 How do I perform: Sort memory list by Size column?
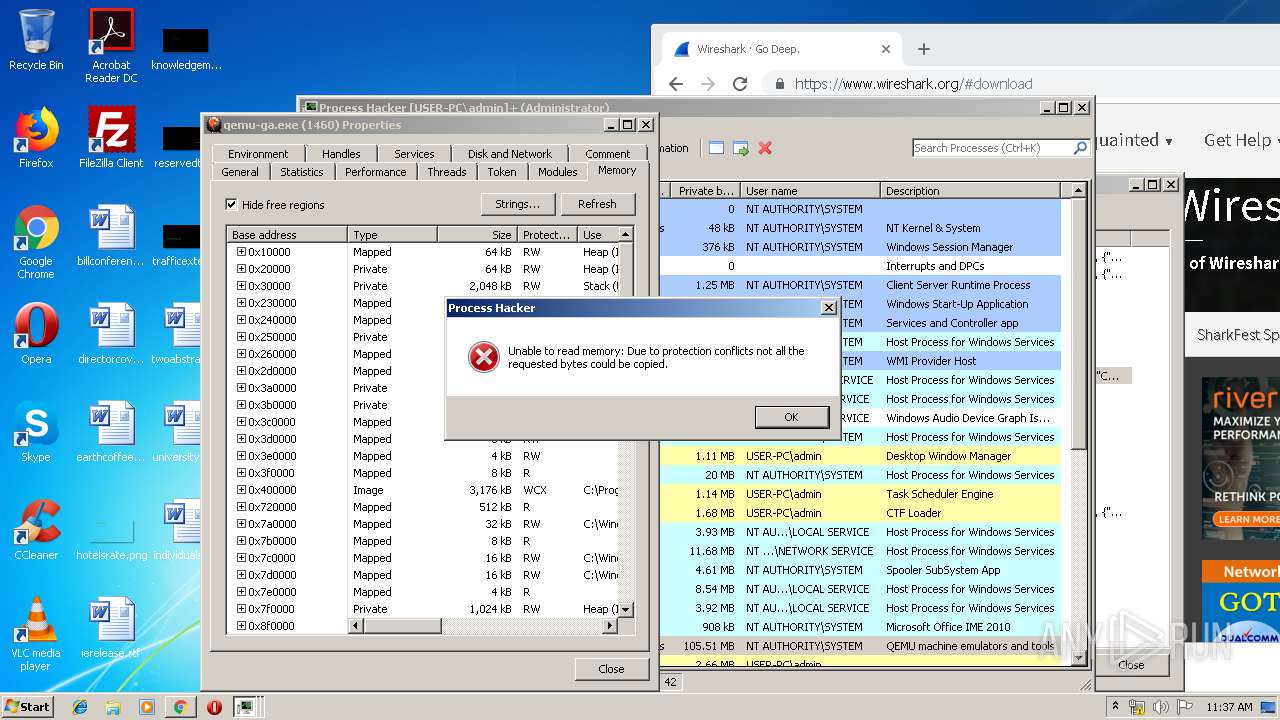point(477,235)
